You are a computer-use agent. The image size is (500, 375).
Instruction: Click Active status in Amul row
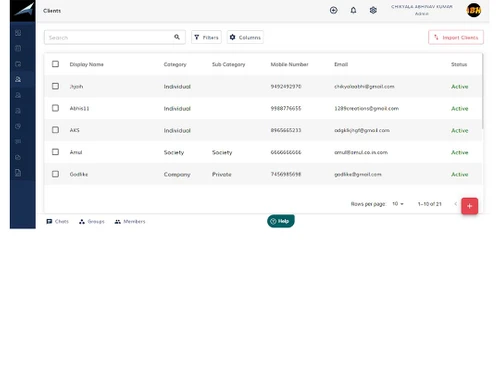coord(460,152)
